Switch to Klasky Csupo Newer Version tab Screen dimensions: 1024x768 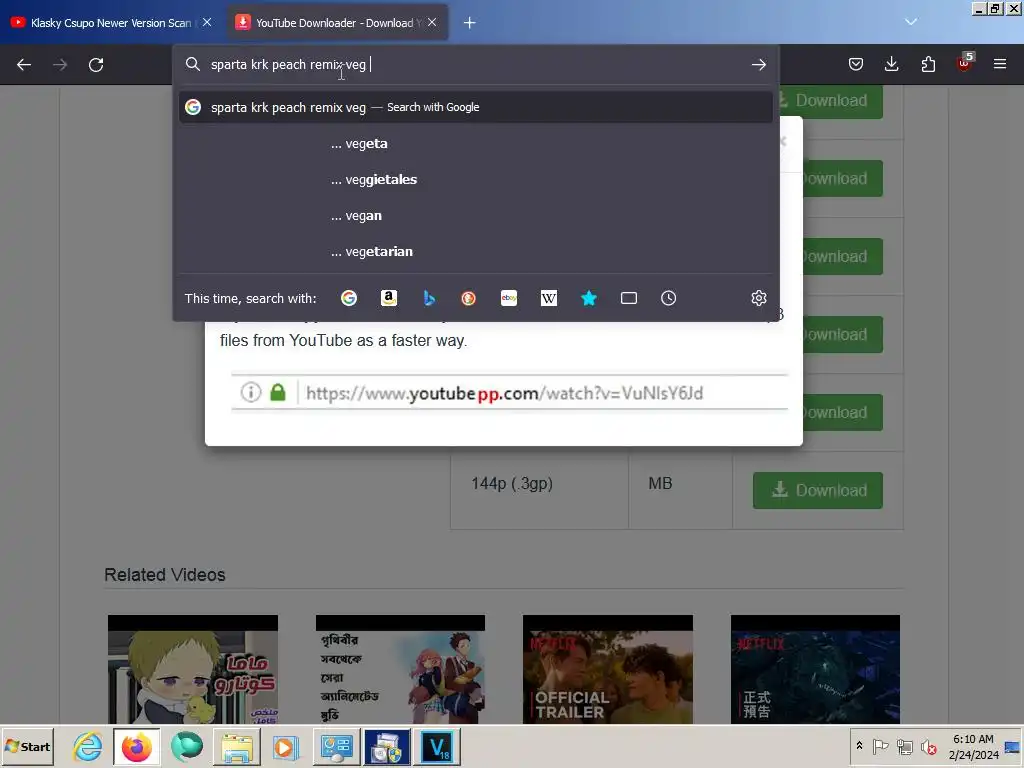(x=110, y=23)
